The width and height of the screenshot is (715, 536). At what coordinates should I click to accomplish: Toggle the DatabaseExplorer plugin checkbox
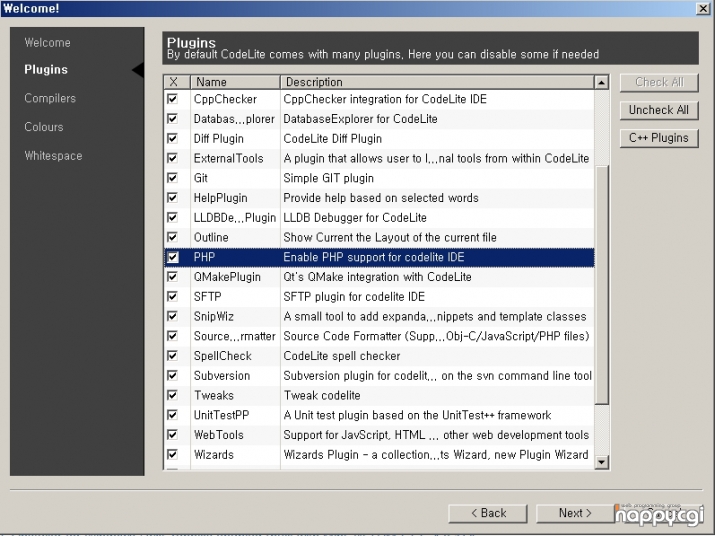(x=172, y=119)
